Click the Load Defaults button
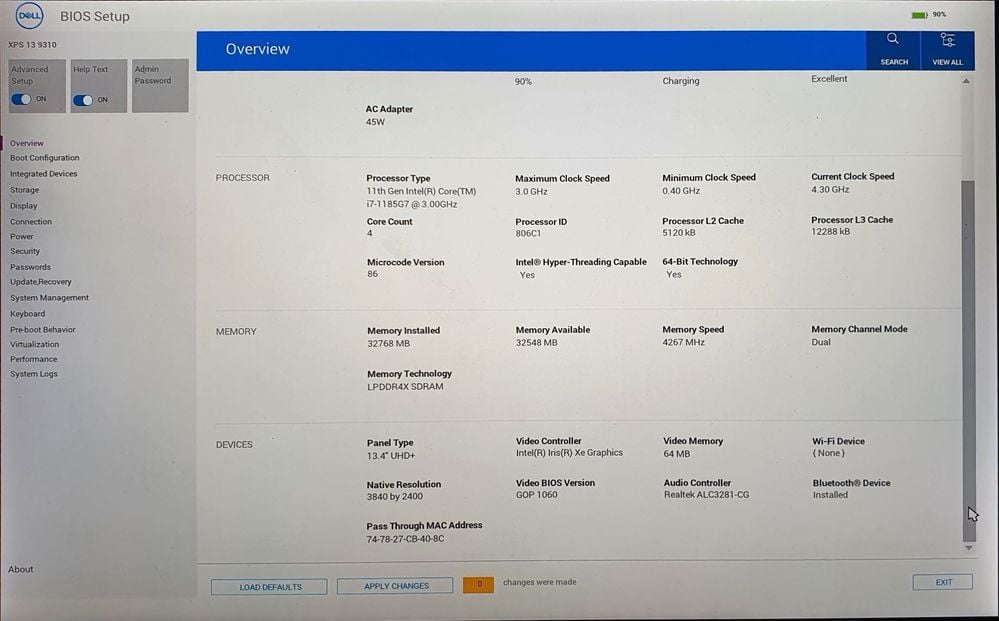999x621 pixels. pyautogui.click(x=270, y=587)
